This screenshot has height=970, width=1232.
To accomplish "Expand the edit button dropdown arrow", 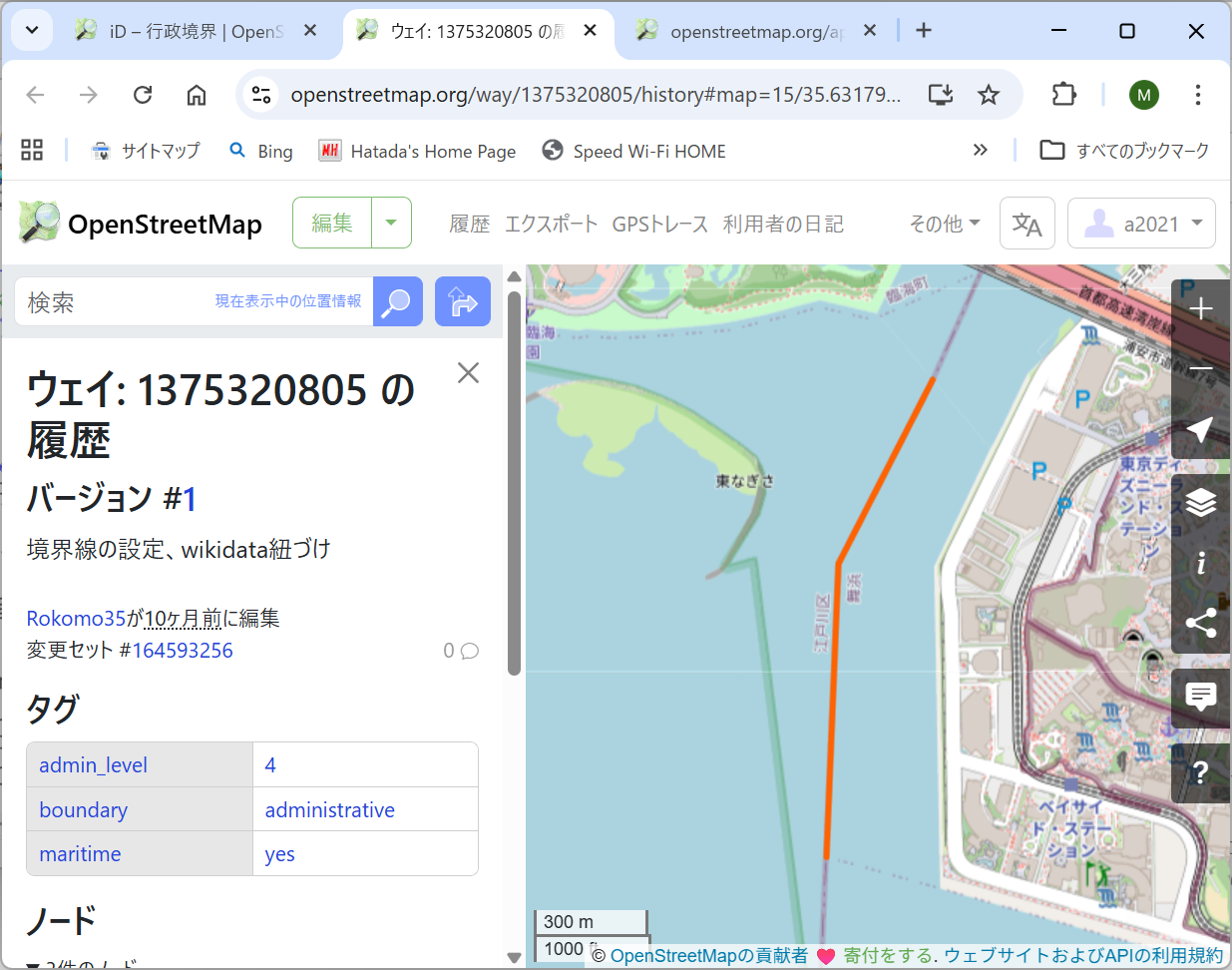I will pos(391,223).
